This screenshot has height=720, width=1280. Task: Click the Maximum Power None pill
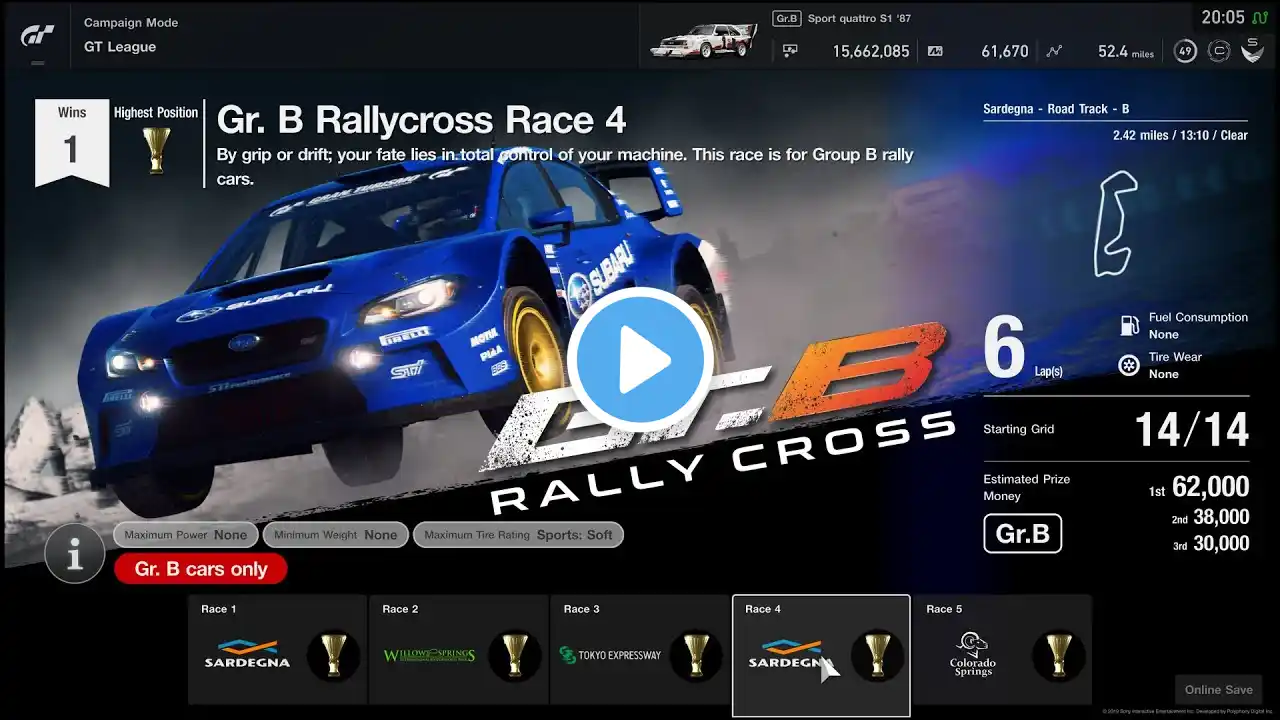186,535
